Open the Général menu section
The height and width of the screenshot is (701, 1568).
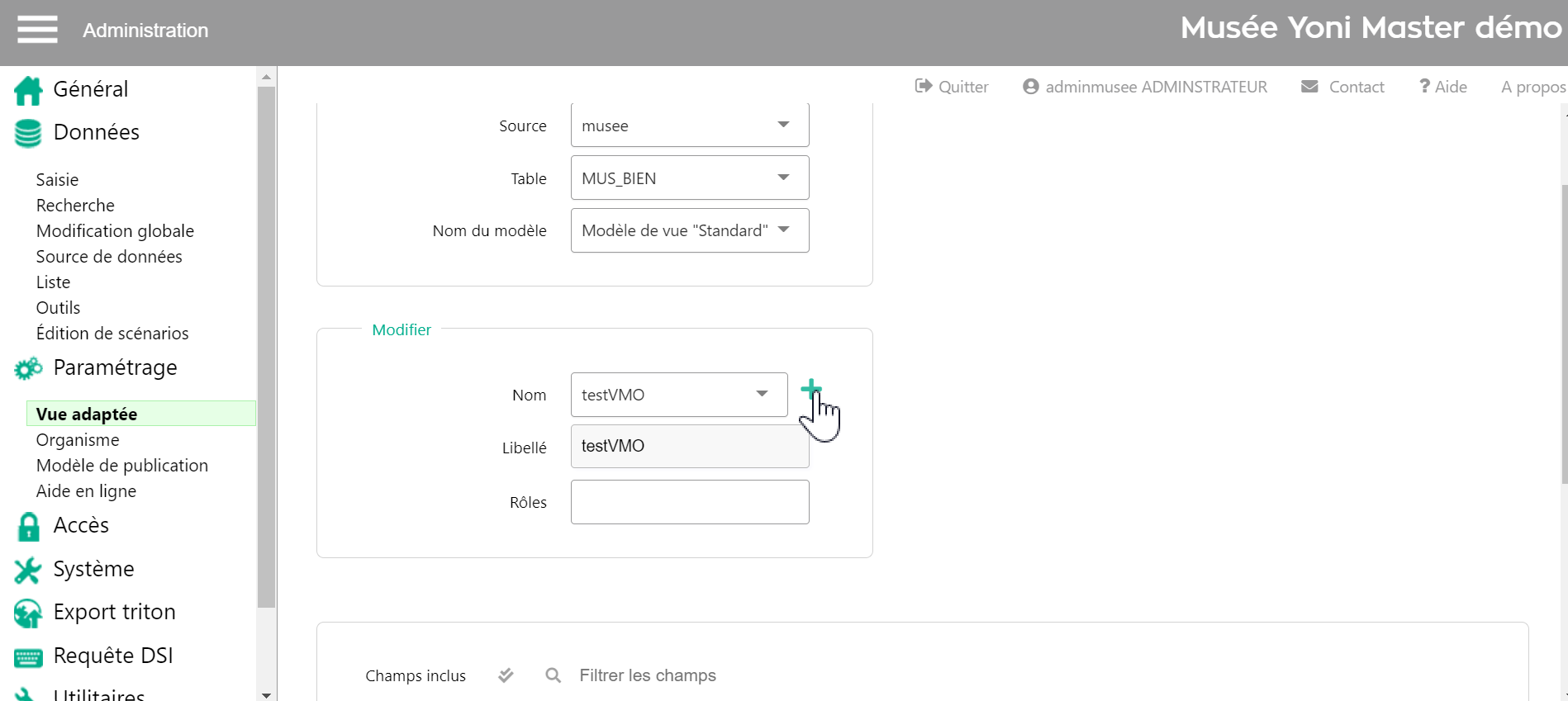91,89
